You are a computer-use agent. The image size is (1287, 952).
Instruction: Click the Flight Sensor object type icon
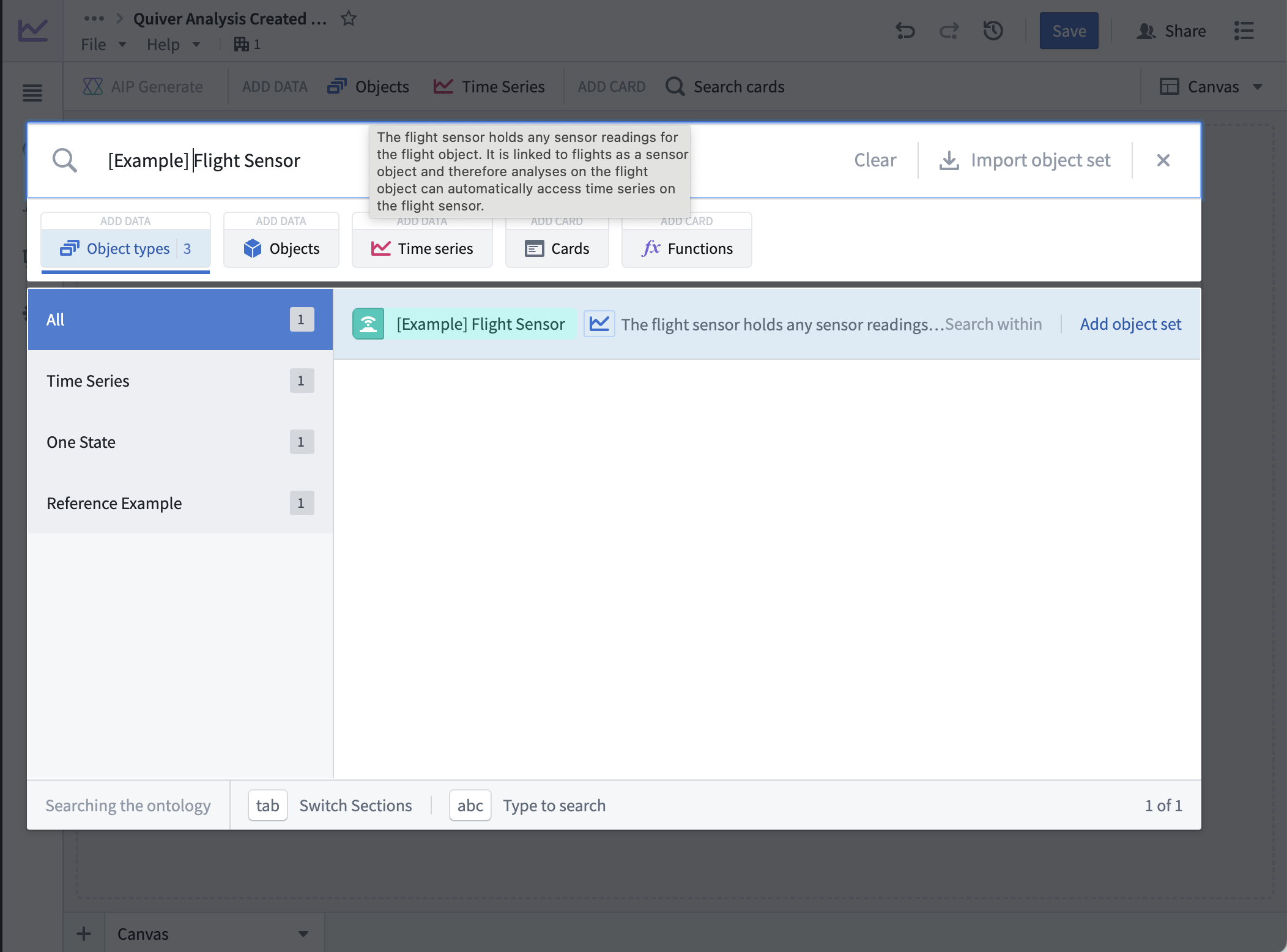tap(368, 324)
